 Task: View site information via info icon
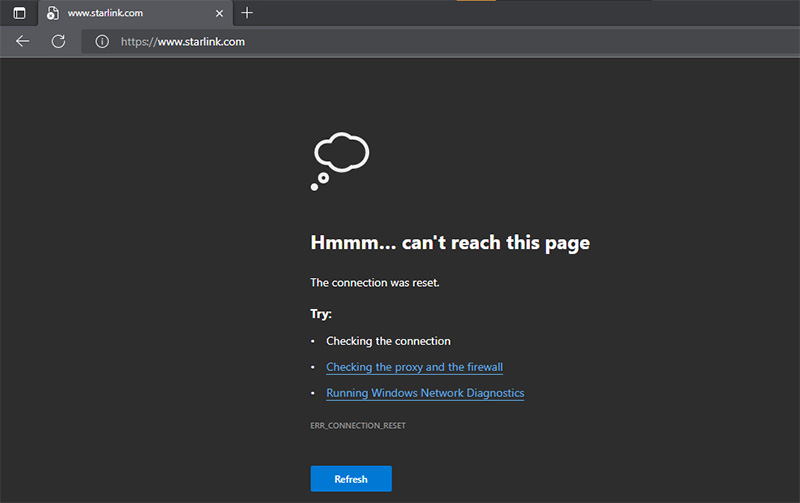(101, 42)
